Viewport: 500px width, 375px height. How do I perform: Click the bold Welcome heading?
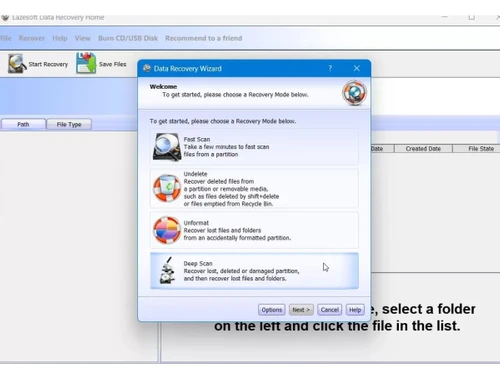[163, 87]
